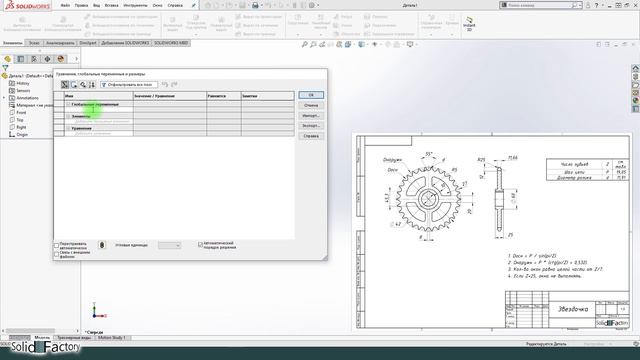Select the Front plane in tree
Image resolution: width=640 pixels, height=360 pixels.
point(18,113)
